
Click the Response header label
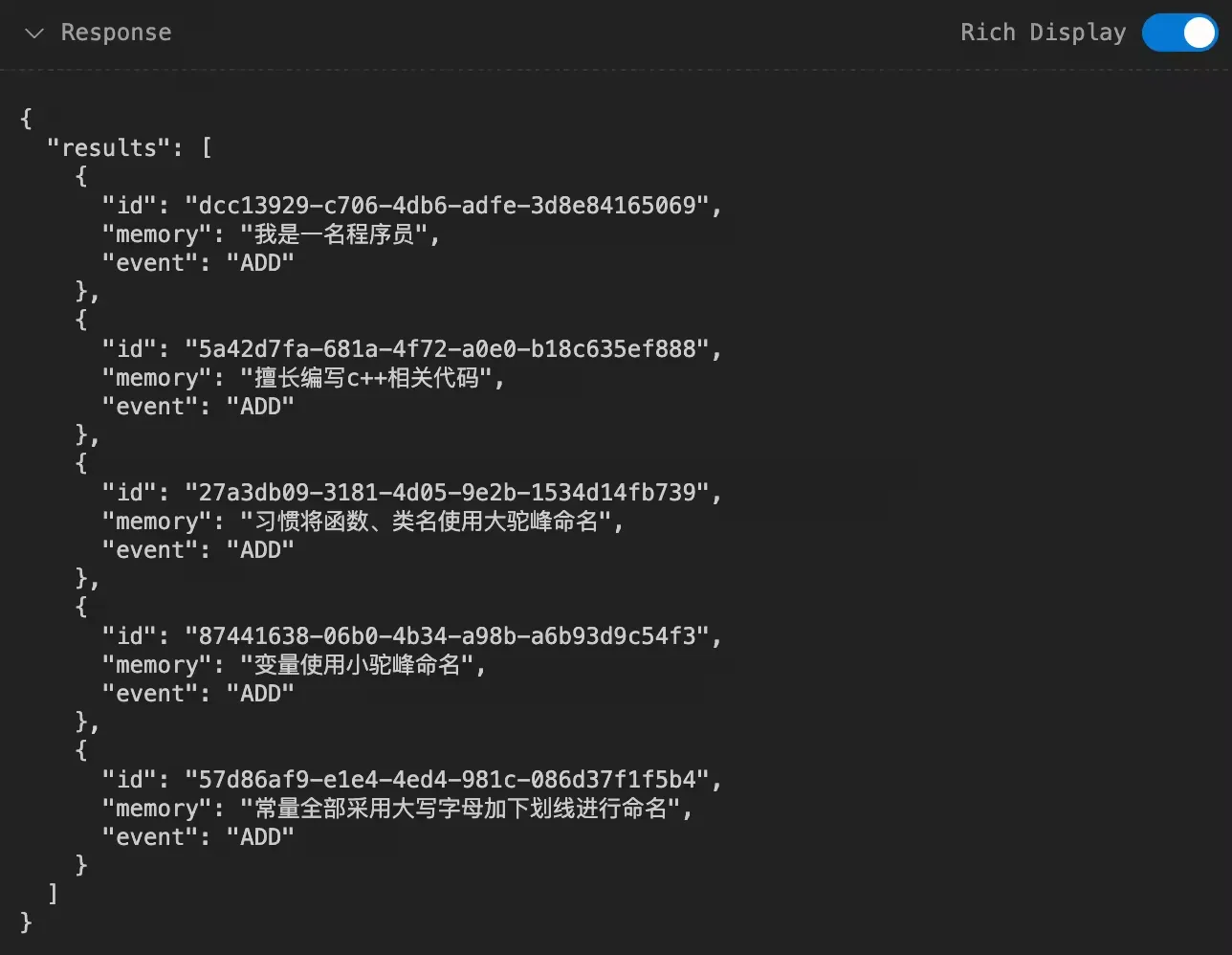pyautogui.click(x=116, y=33)
